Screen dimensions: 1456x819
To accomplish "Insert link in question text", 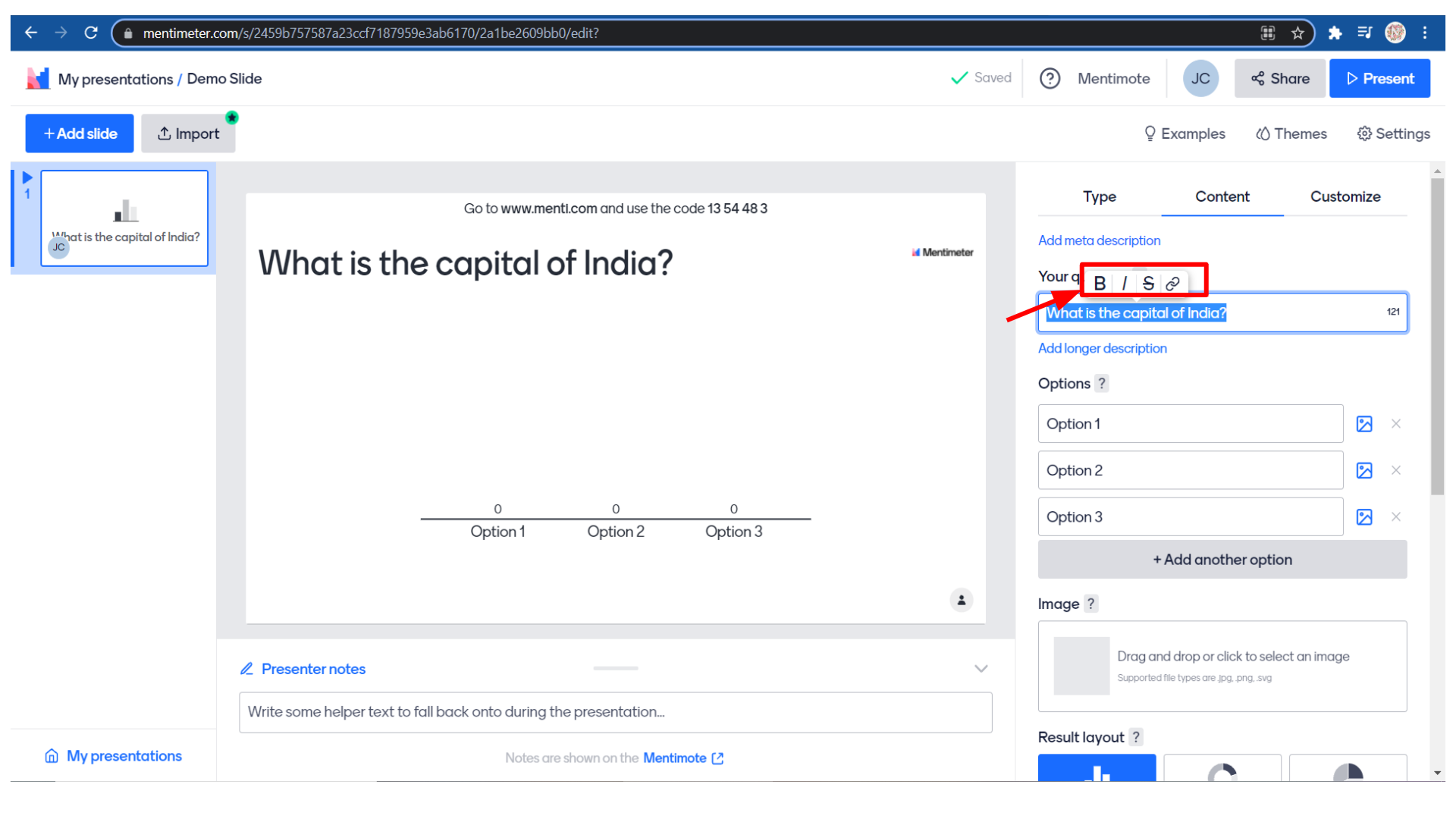I will click(x=1172, y=284).
